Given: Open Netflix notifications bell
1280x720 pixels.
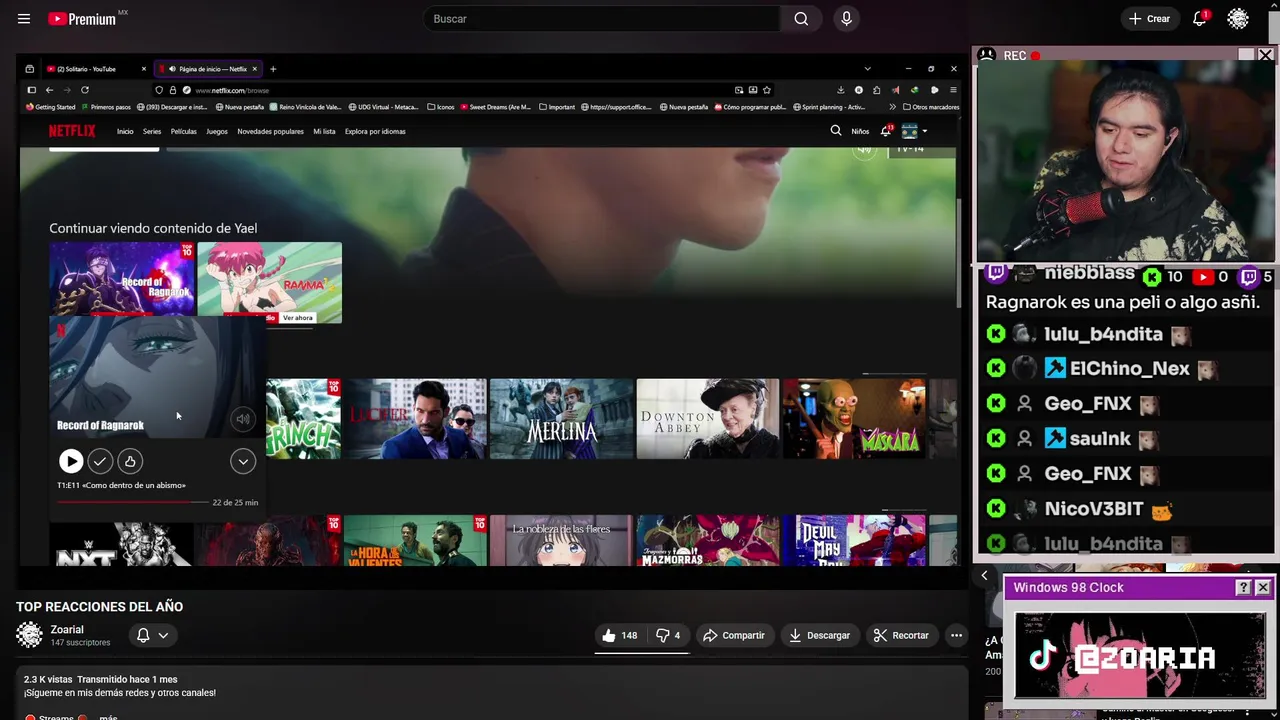Looking at the screenshot, I should (886, 131).
